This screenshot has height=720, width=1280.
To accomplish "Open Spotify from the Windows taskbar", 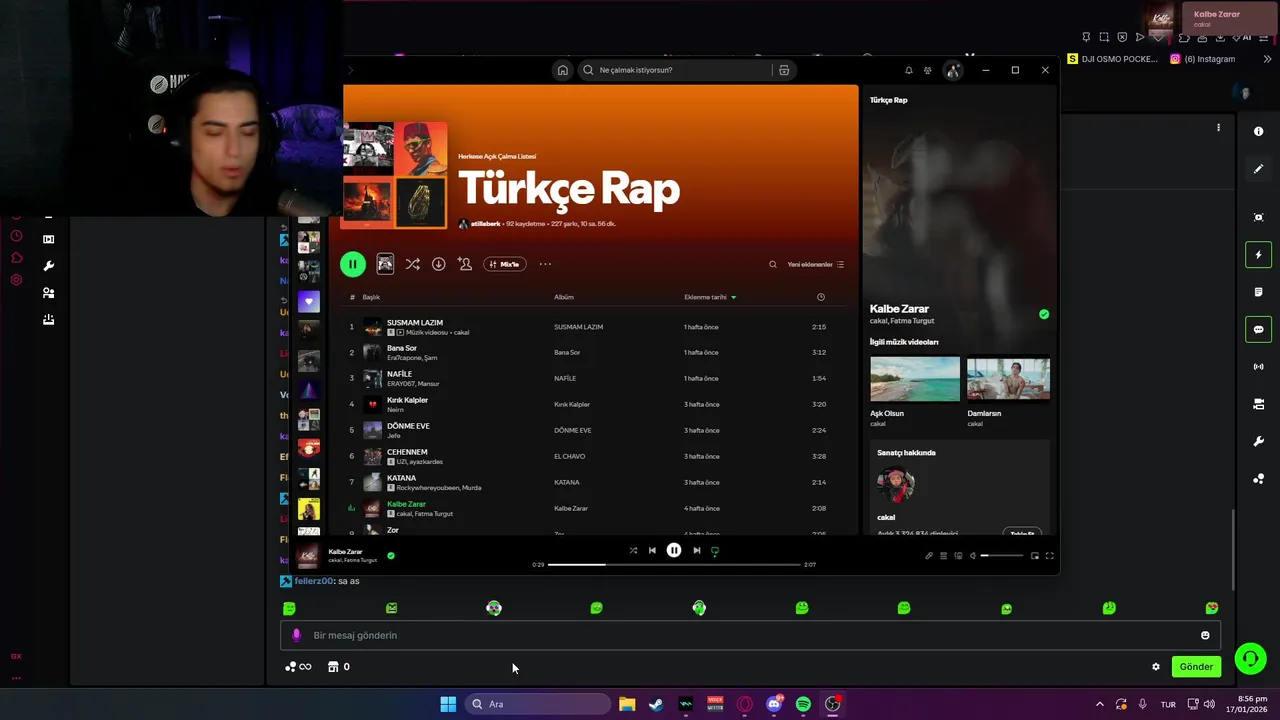I will click(803, 704).
